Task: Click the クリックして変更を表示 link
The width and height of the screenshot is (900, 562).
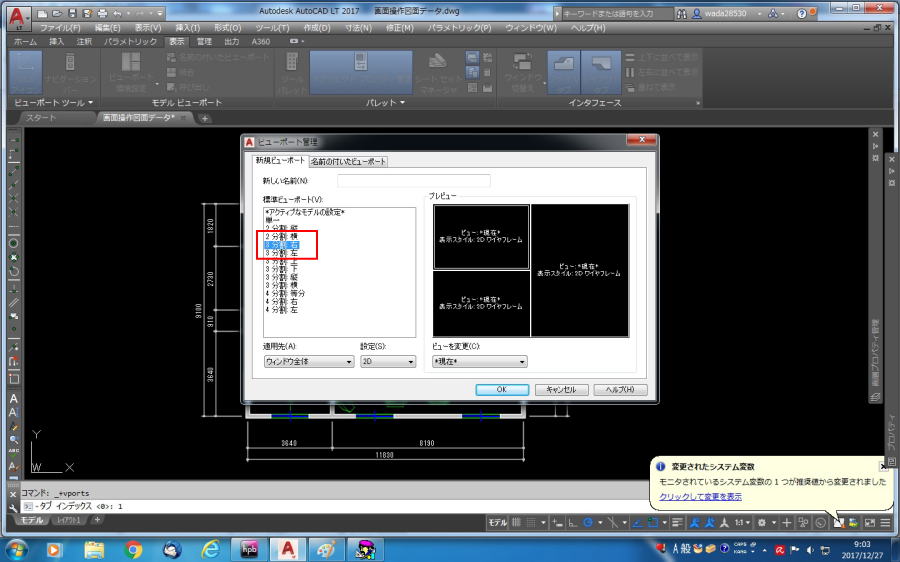Action: coord(700,497)
